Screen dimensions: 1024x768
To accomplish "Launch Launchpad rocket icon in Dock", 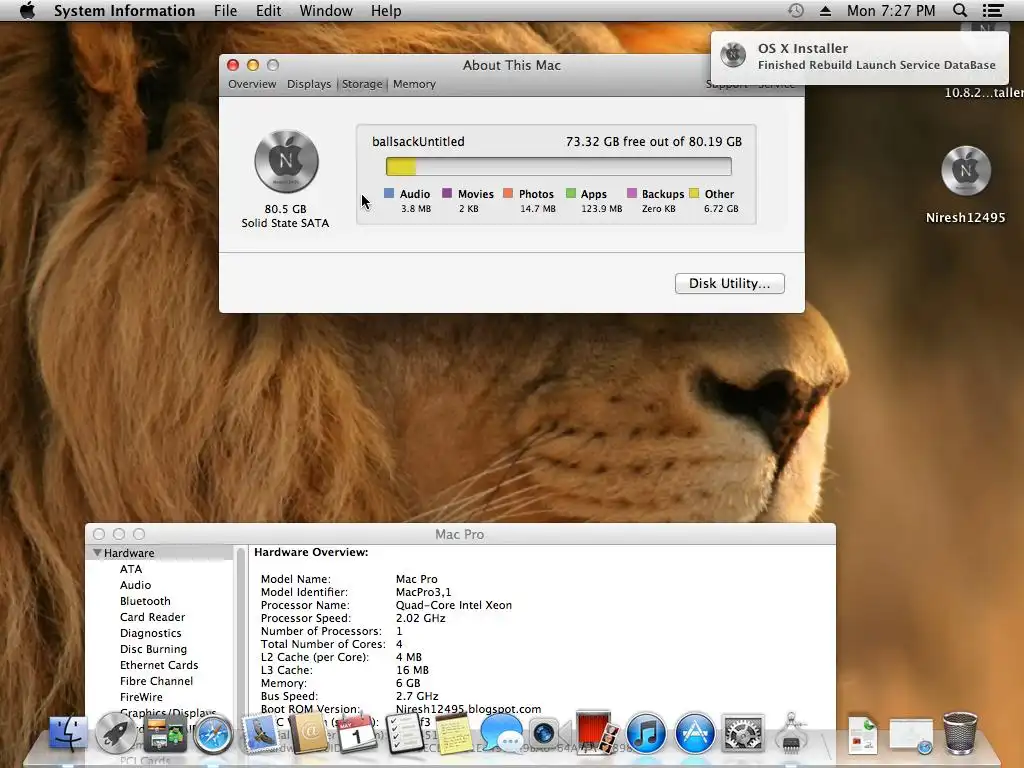I will [116, 733].
